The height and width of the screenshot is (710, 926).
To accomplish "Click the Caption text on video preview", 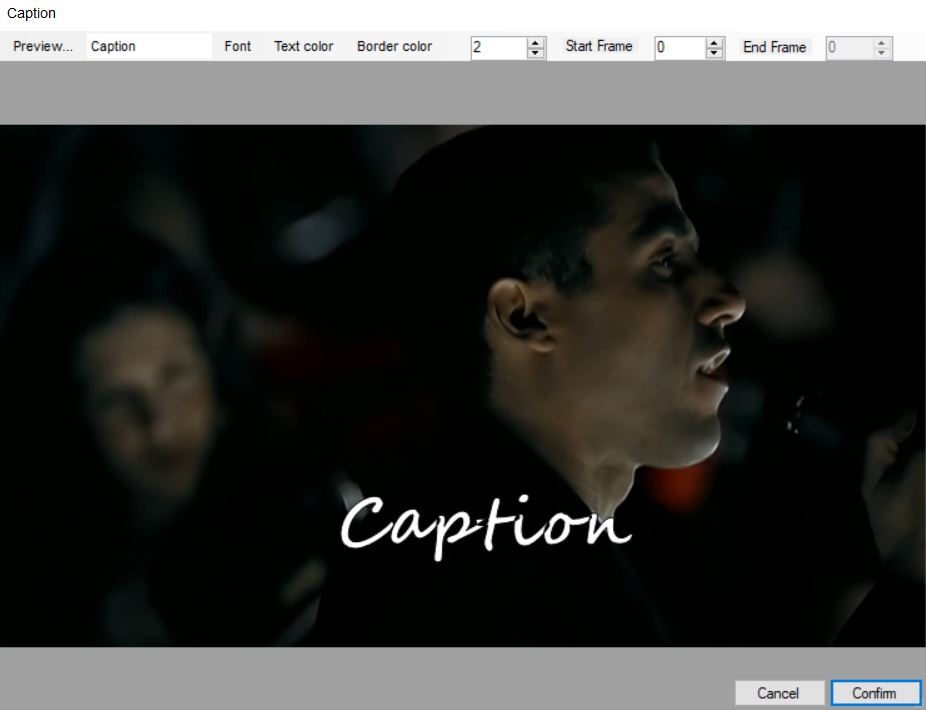I will (485, 526).
